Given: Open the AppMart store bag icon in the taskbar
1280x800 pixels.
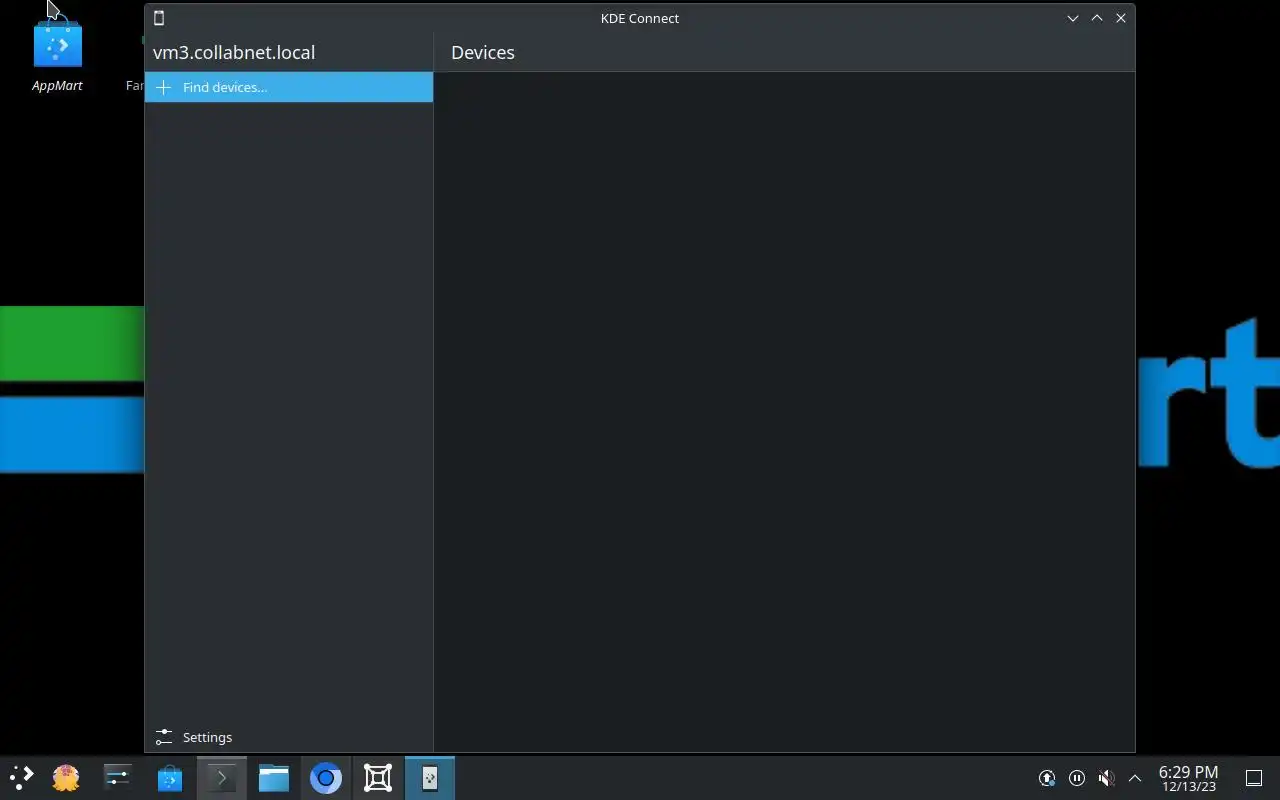Looking at the screenshot, I should (x=170, y=777).
